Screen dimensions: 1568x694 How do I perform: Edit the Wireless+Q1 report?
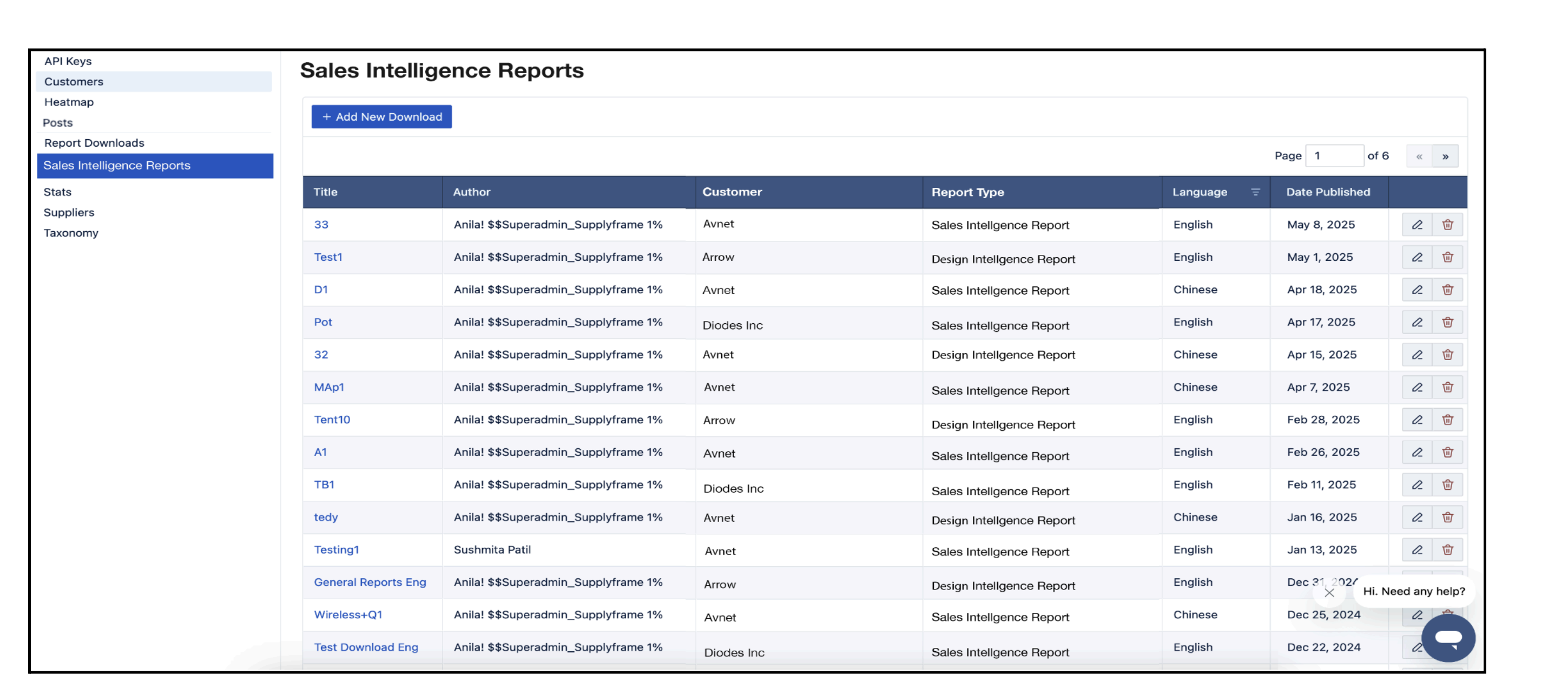1417,615
